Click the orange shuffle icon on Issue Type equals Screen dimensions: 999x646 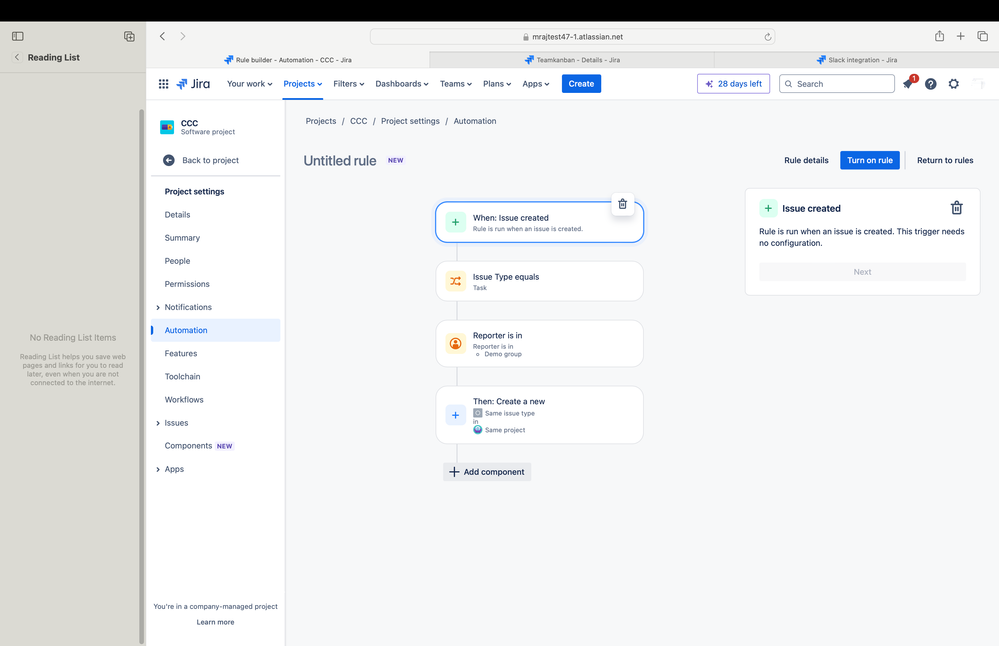[x=456, y=281]
